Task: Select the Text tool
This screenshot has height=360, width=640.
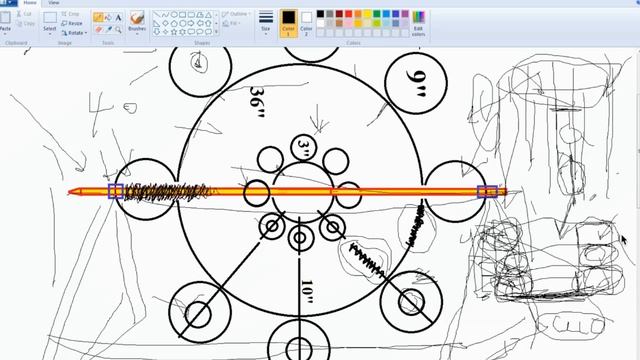Action: pos(118,18)
